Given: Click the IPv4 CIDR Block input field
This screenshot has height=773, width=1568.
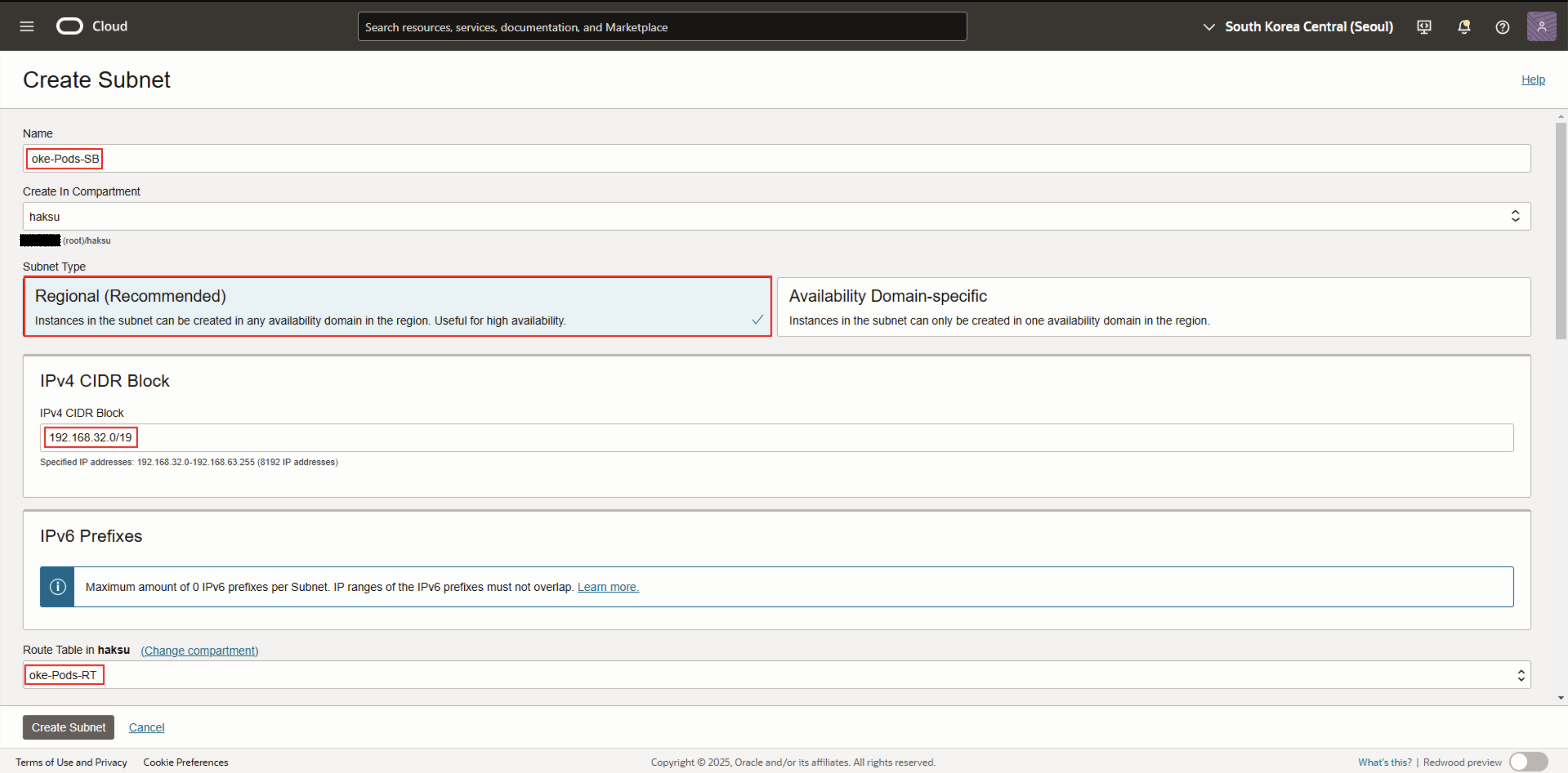Looking at the screenshot, I should [x=776, y=437].
